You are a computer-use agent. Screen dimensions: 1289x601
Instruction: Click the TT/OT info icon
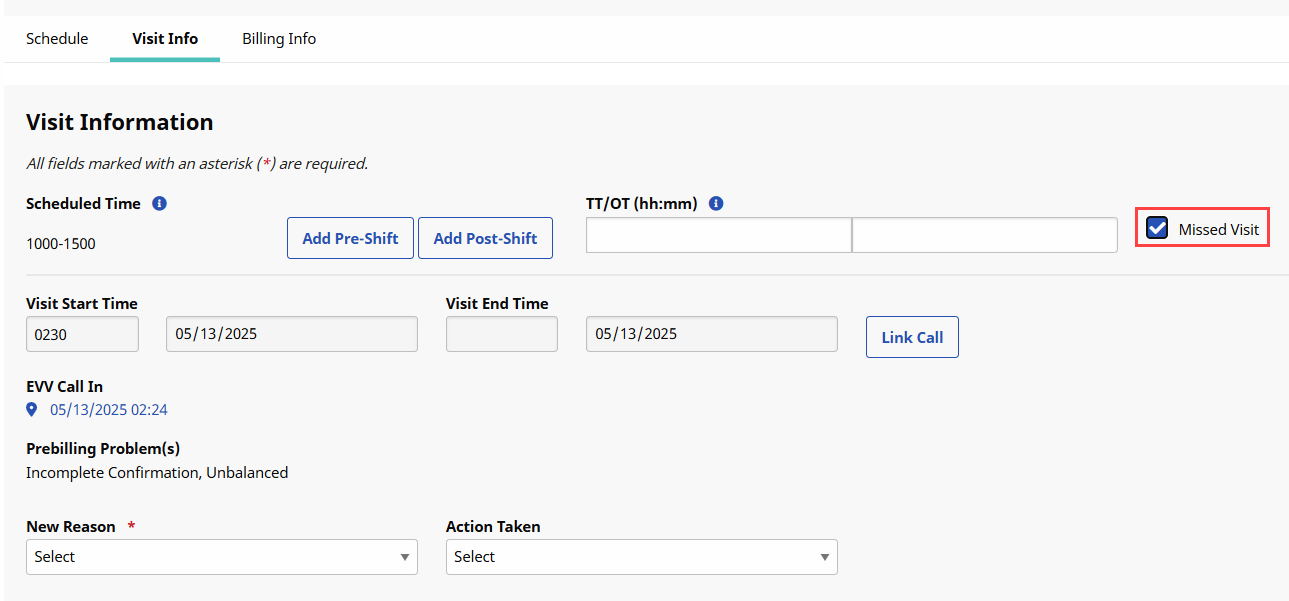tap(716, 204)
